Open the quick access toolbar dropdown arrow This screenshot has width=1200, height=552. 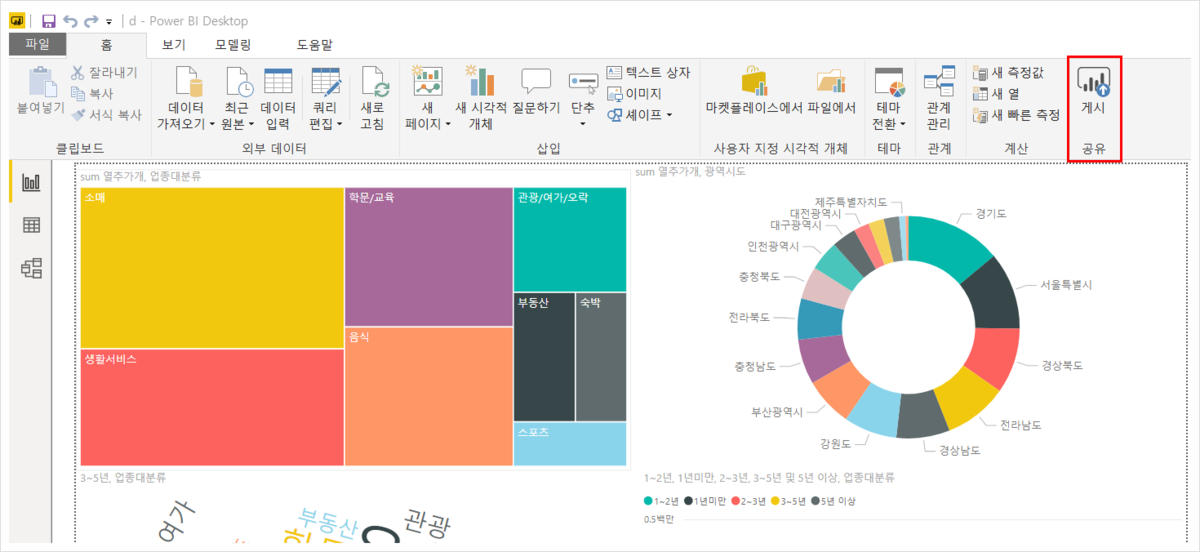tap(108, 21)
